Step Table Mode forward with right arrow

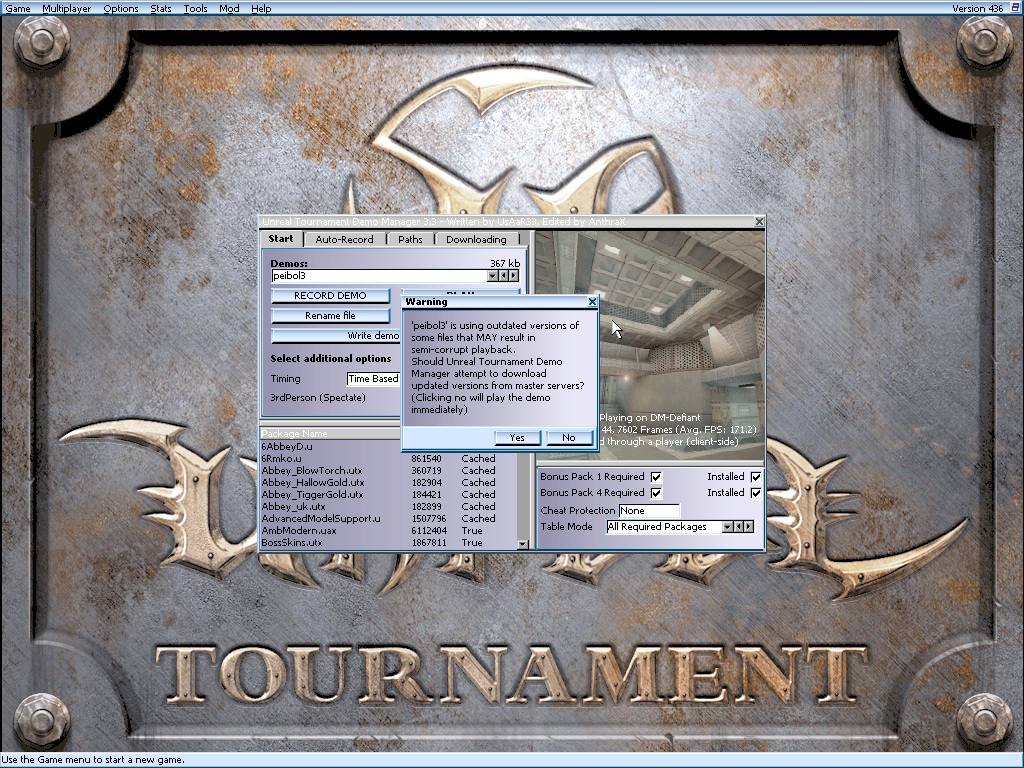pos(749,527)
